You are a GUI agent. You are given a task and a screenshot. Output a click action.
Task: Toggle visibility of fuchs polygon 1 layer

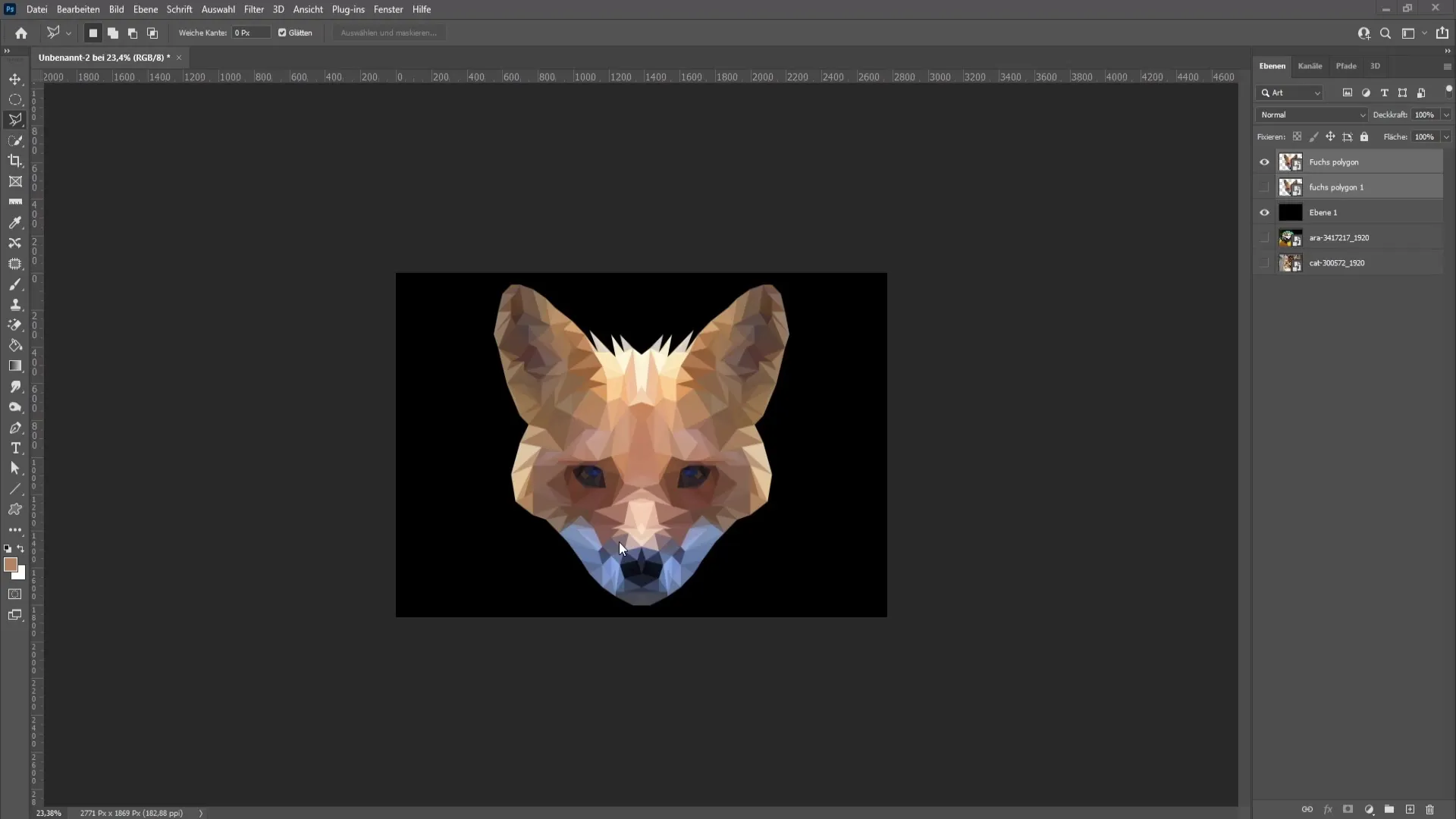point(1264,187)
